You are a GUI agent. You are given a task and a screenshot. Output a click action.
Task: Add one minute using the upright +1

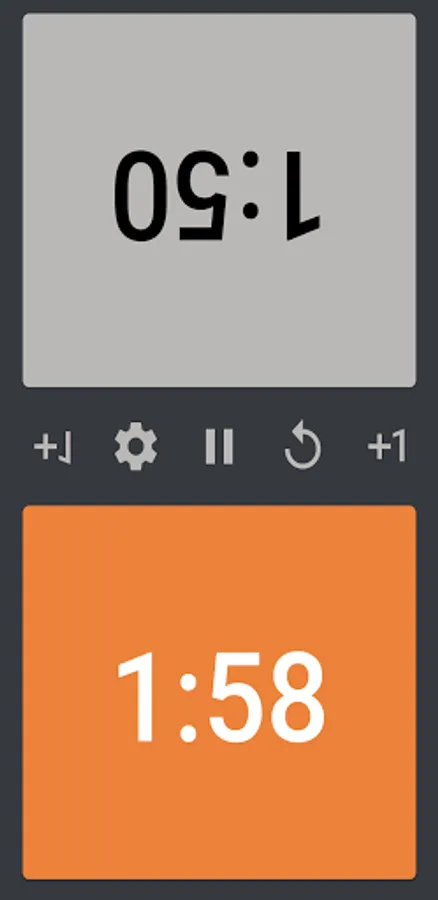(387, 447)
